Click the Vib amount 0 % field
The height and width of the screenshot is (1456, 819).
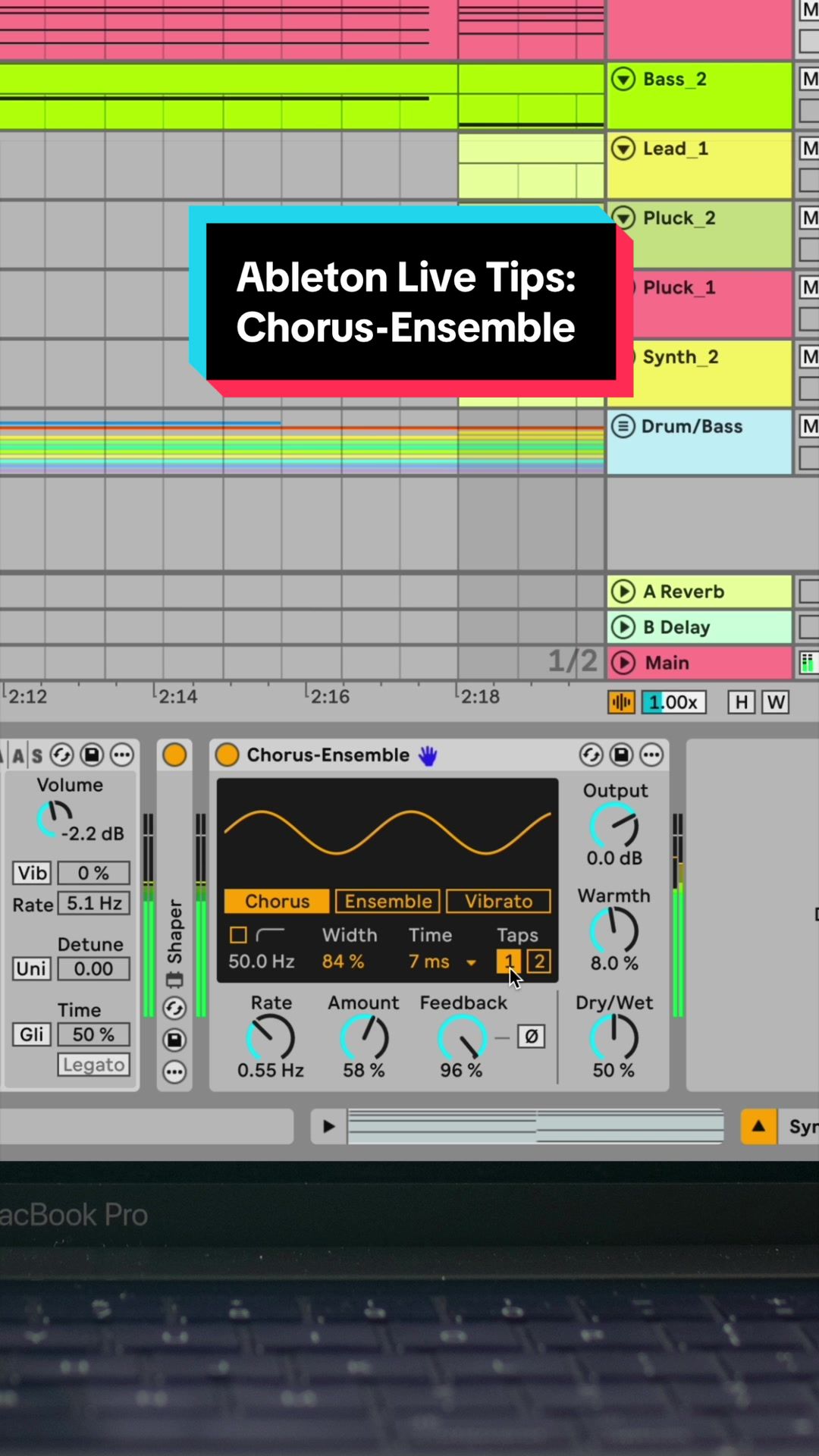[x=93, y=873]
